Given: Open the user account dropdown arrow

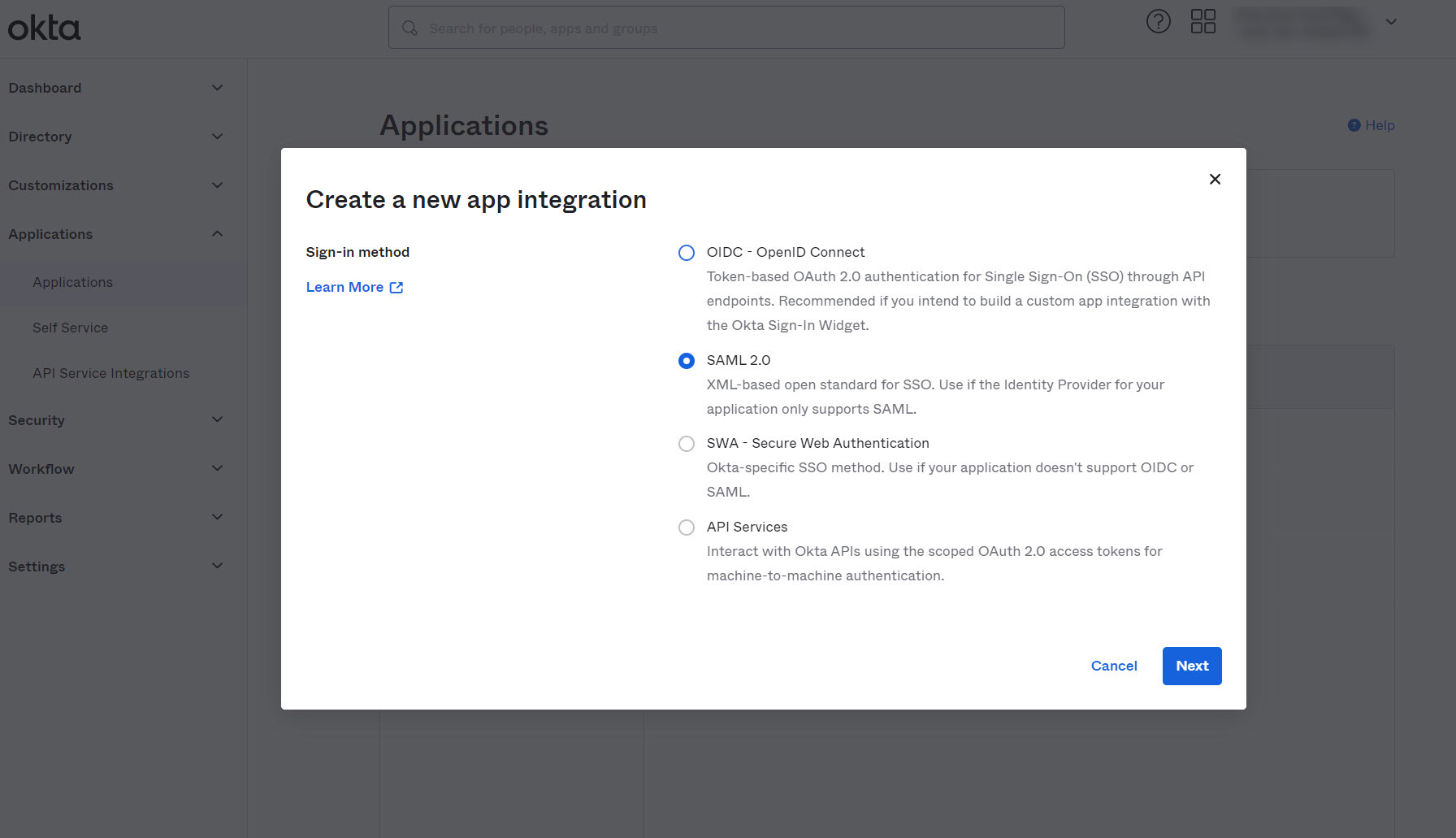Looking at the screenshot, I should point(1391,22).
